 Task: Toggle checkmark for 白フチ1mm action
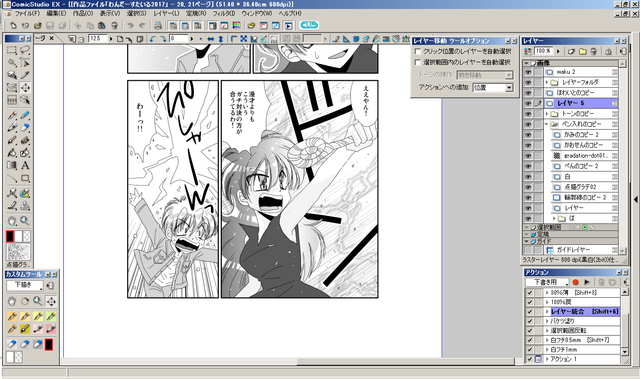click(x=530, y=350)
